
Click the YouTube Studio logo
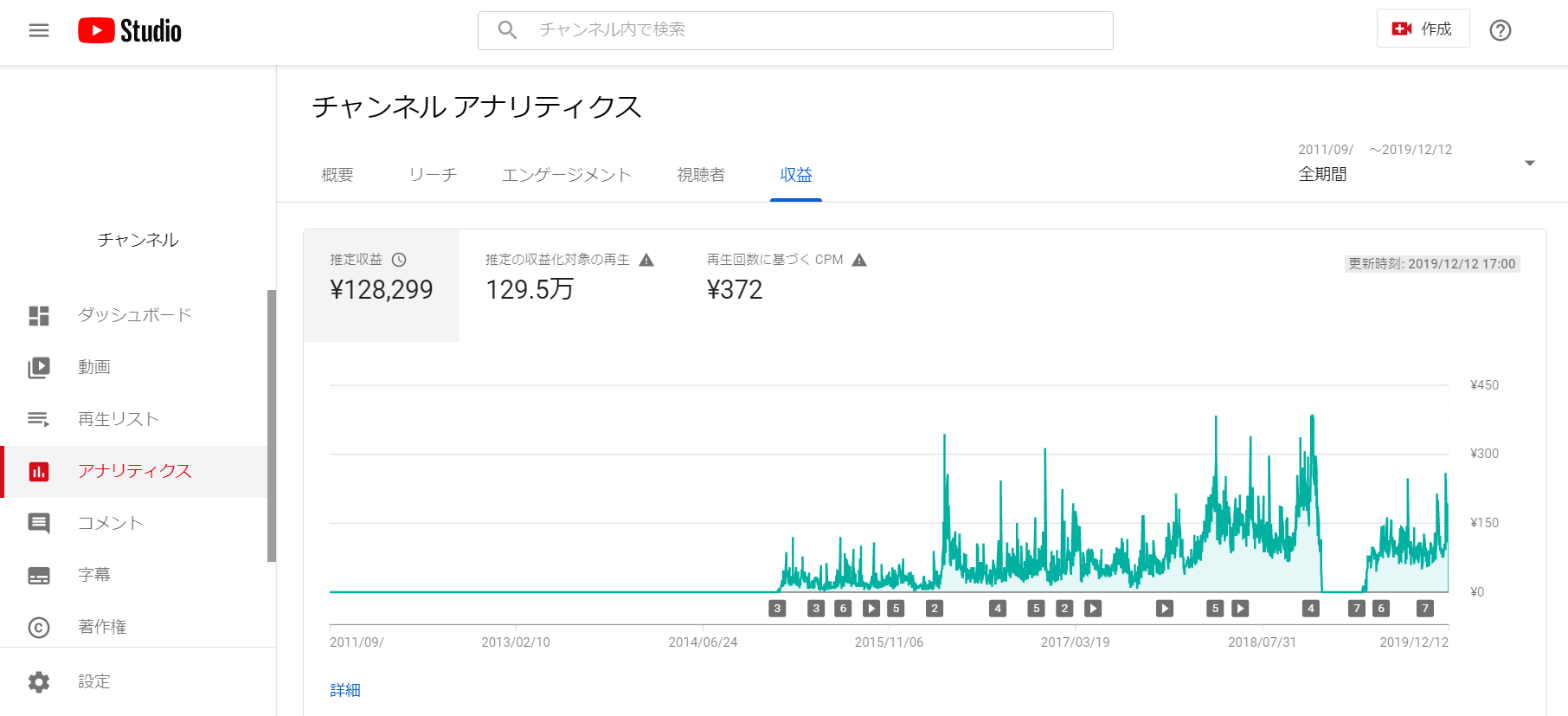coord(130,31)
